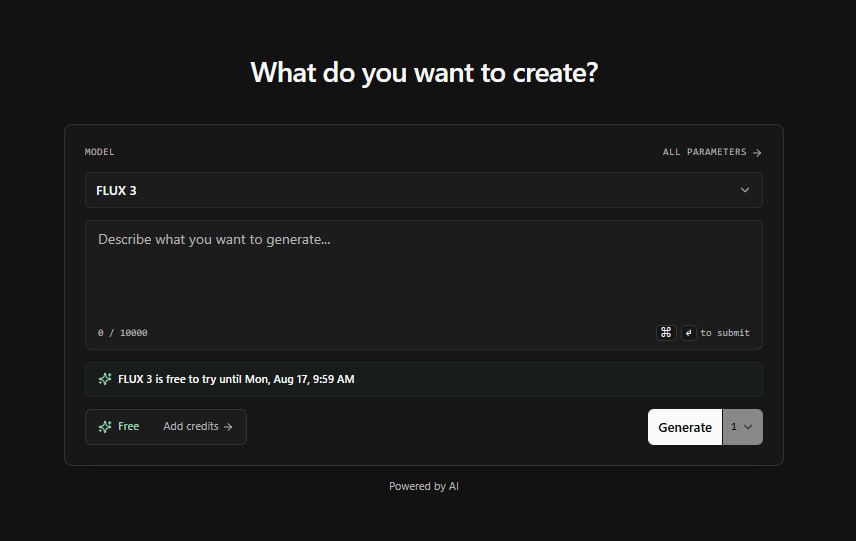Click the Powered by AI text

pyautogui.click(x=424, y=486)
